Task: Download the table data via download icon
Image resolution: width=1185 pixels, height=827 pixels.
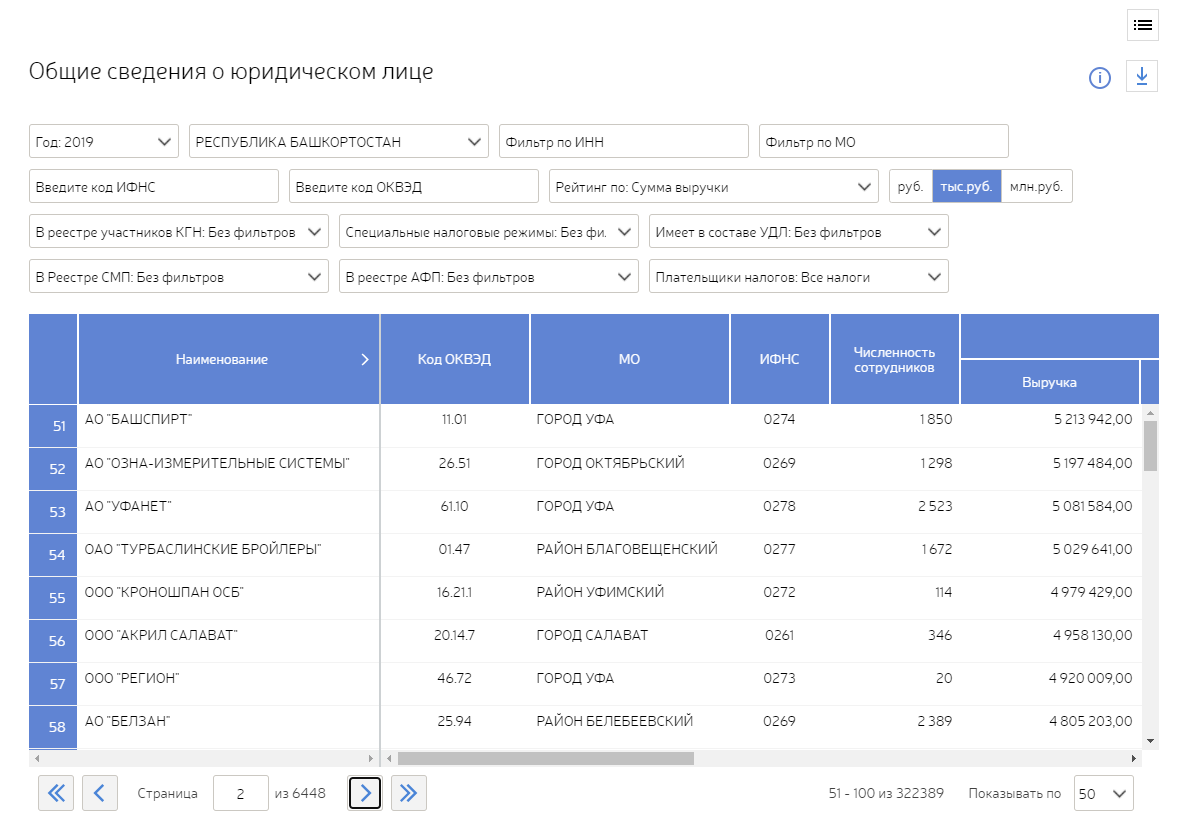Action: (1142, 77)
